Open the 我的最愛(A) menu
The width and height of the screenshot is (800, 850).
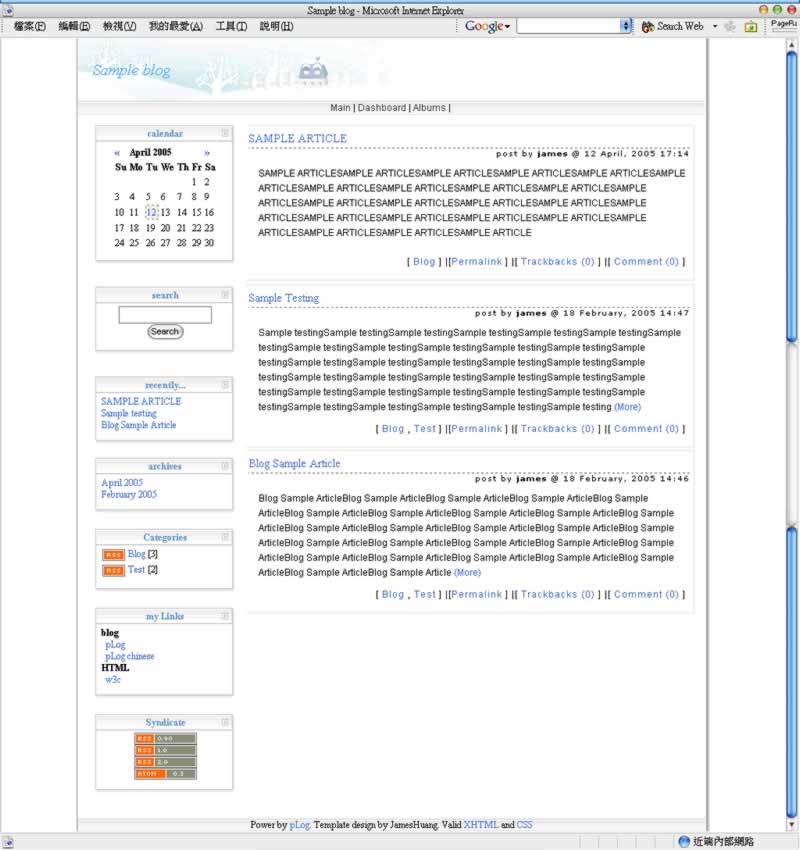(x=176, y=26)
